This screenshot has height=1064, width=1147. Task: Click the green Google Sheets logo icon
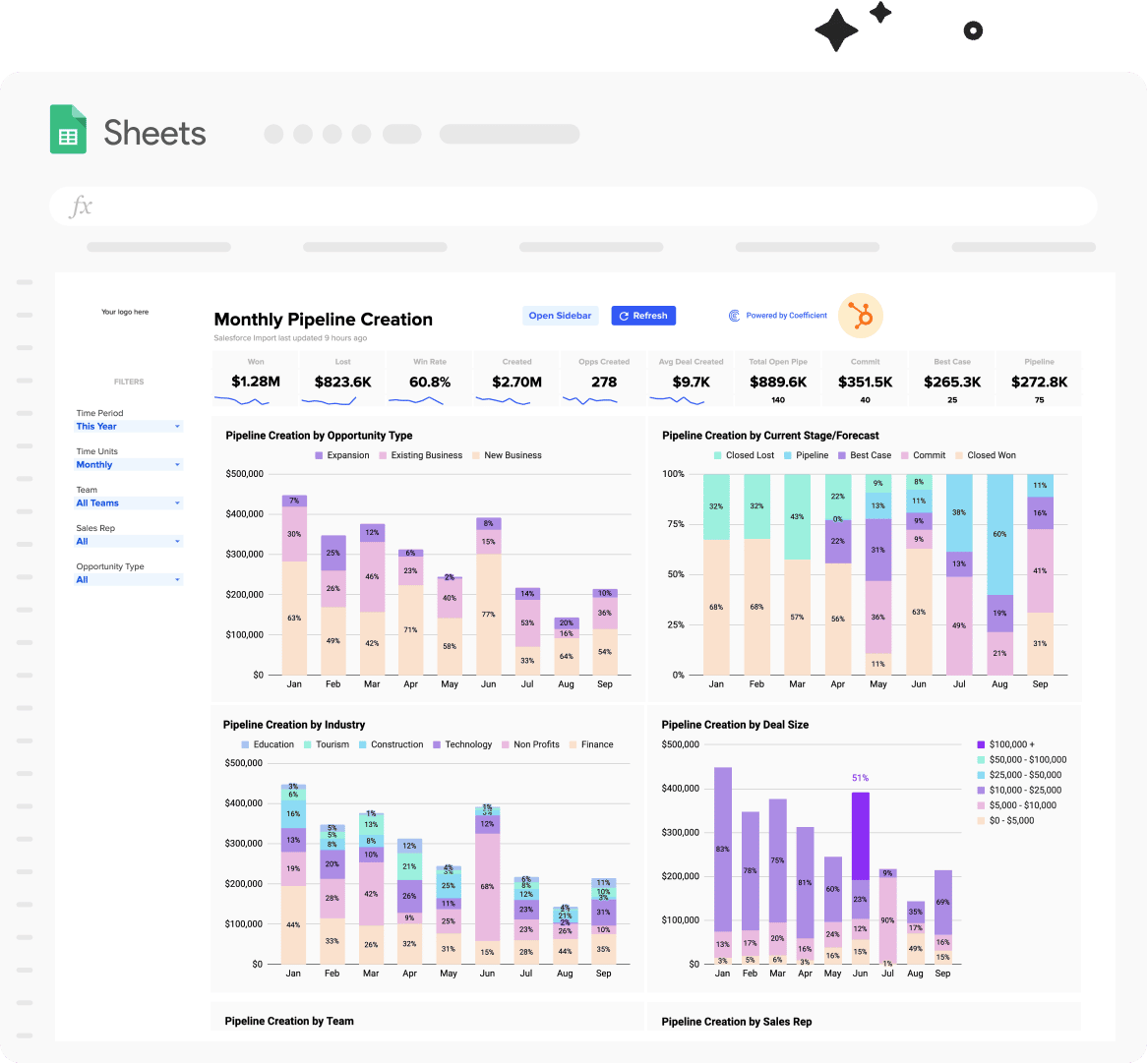pos(68,130)
